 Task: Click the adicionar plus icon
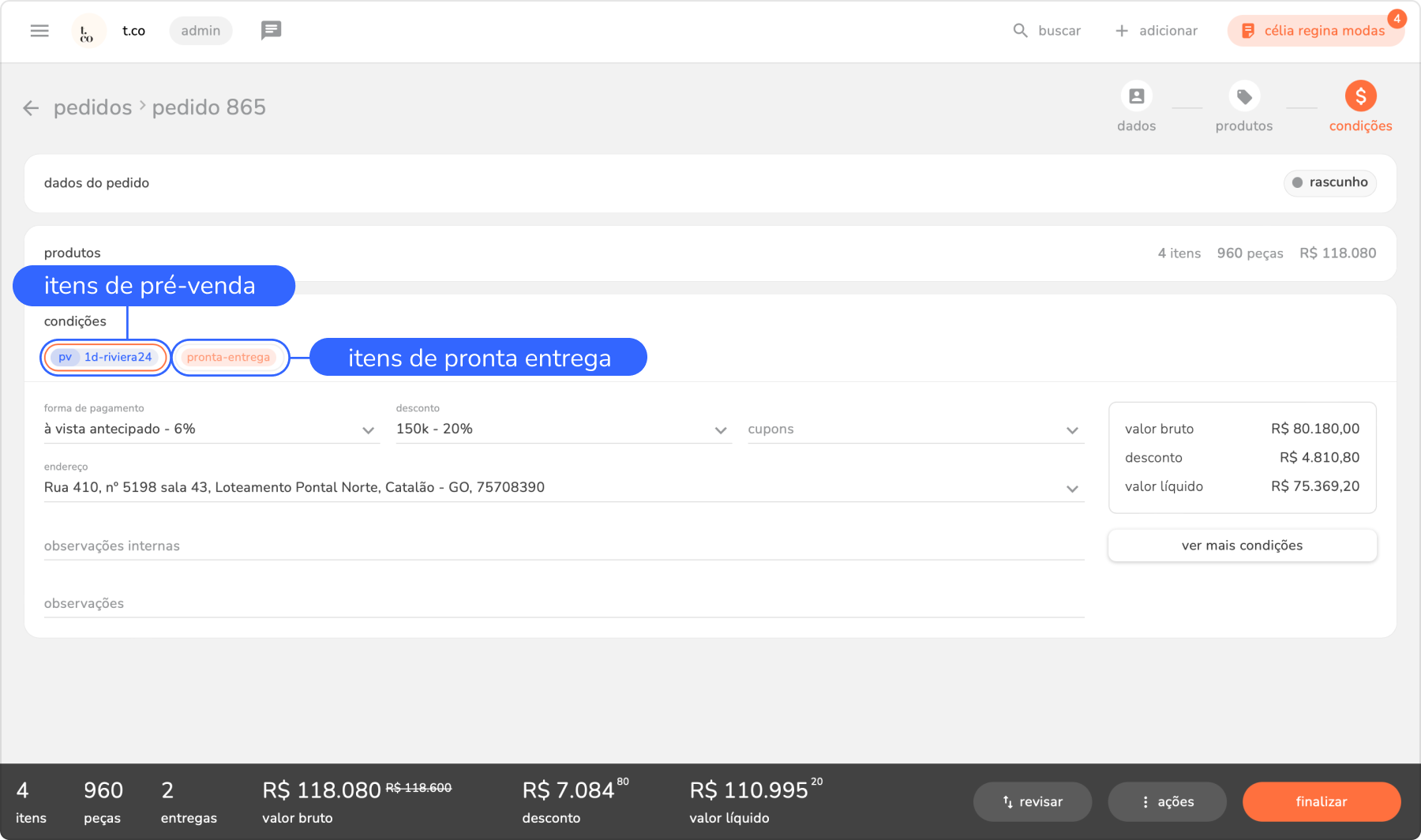click(1121, 31)
